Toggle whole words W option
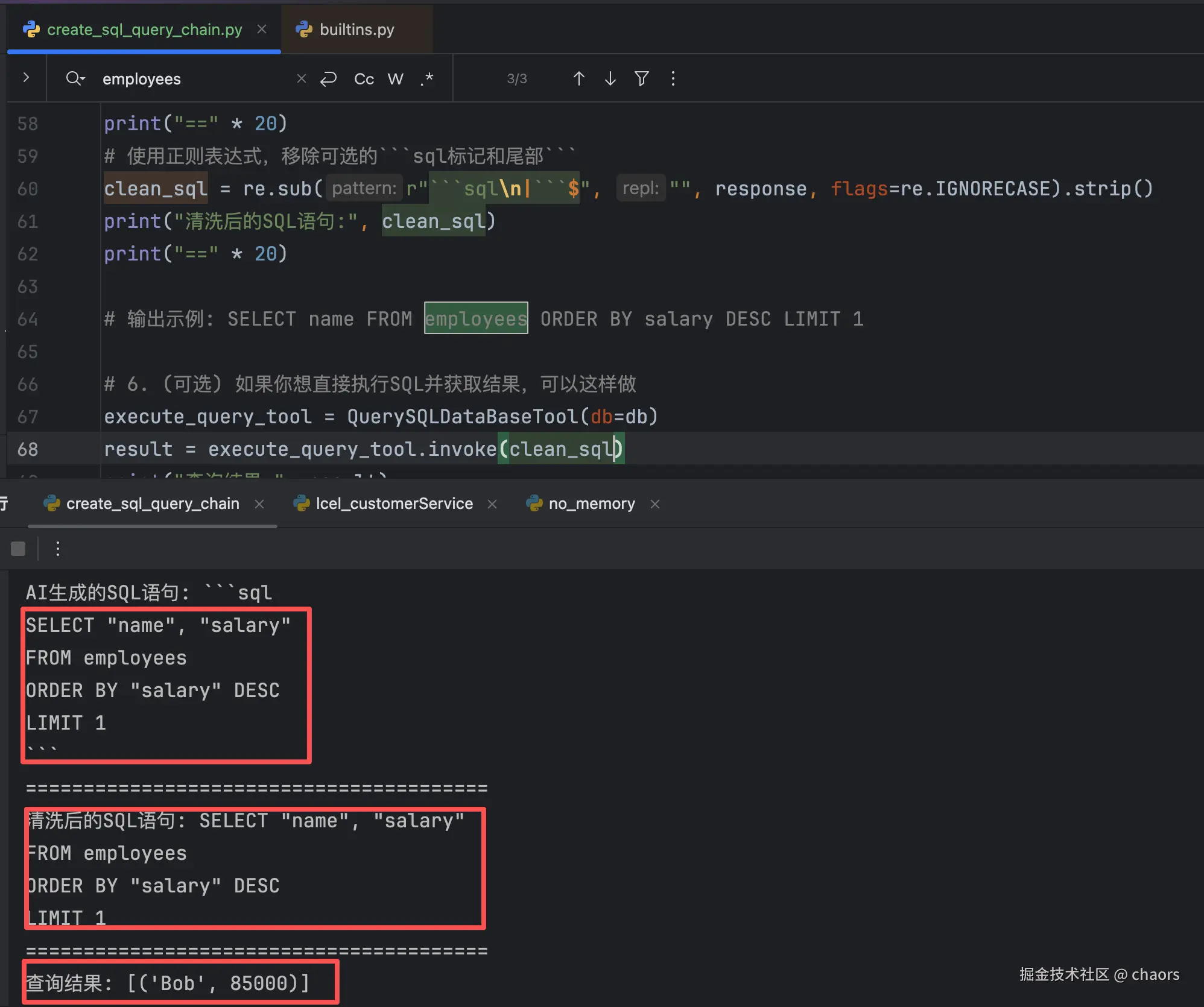This screenshot has width=1204, height=1007. coord(395,79)
